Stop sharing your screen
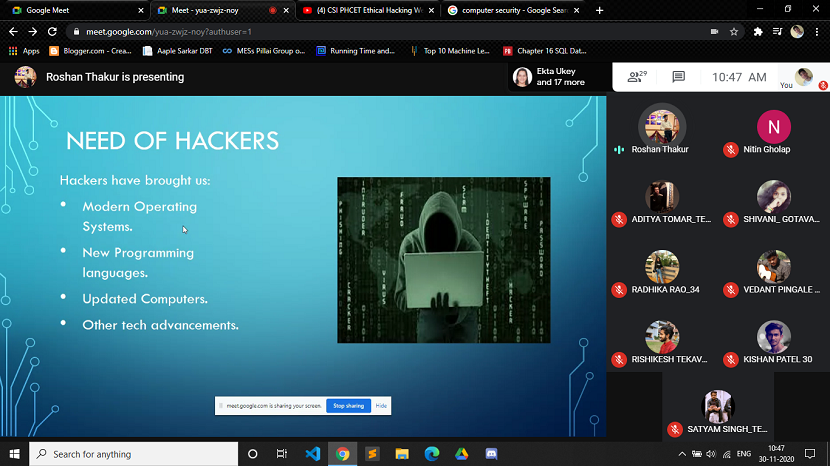 [348, 406]
